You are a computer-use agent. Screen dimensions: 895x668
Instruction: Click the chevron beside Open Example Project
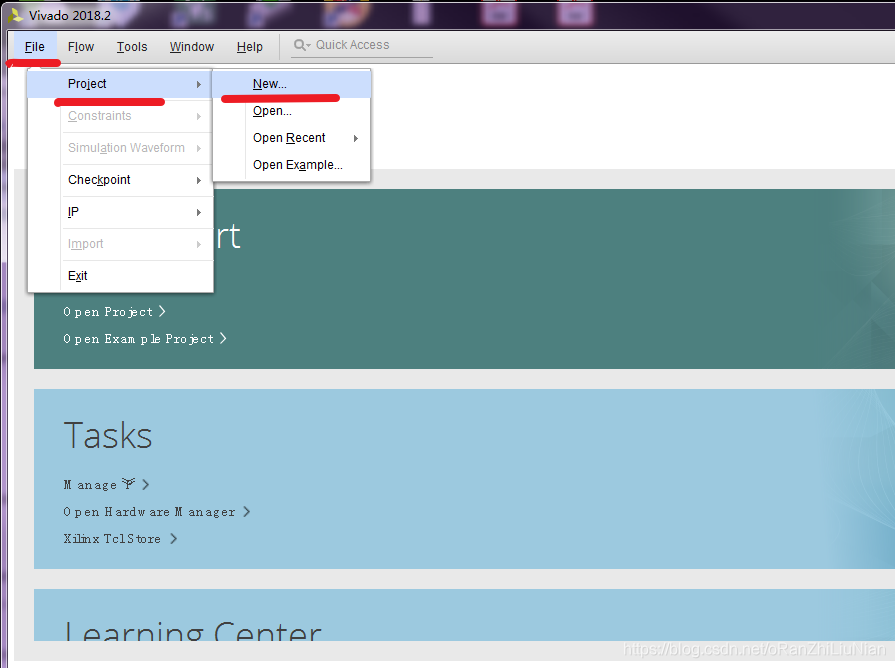coord(223,338)
